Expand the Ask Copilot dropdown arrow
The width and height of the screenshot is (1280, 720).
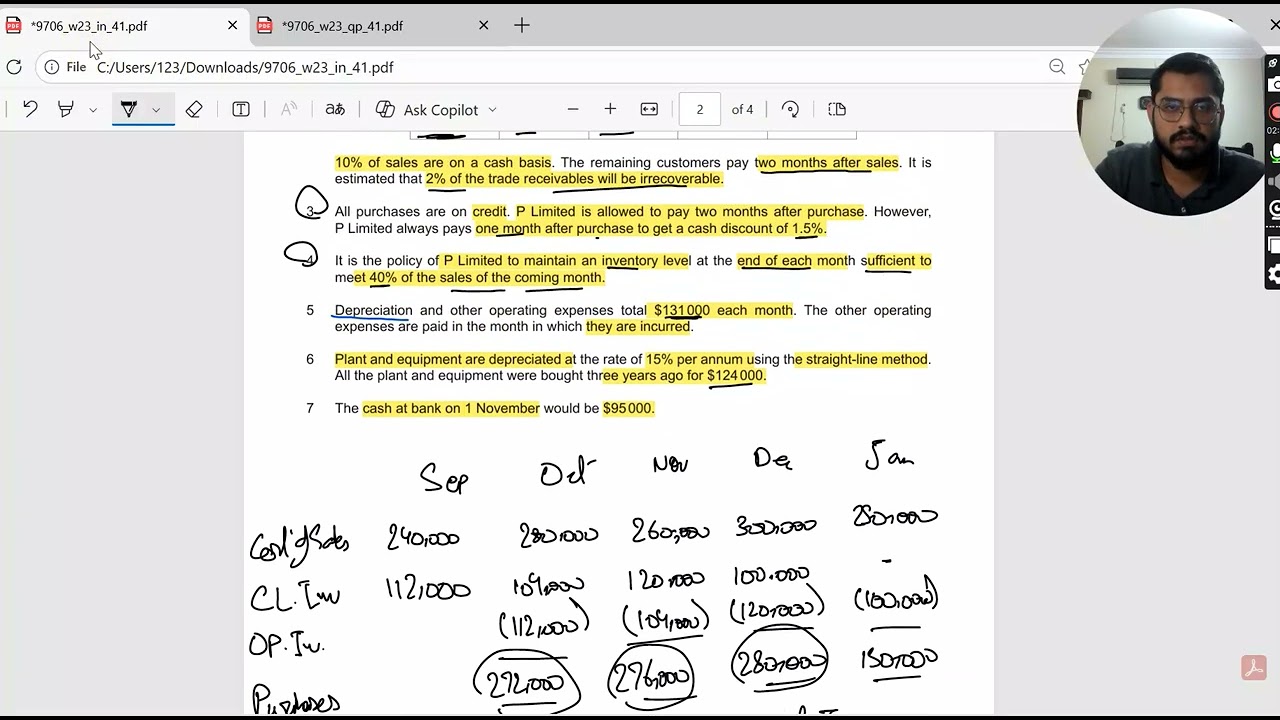pos(492,110)
